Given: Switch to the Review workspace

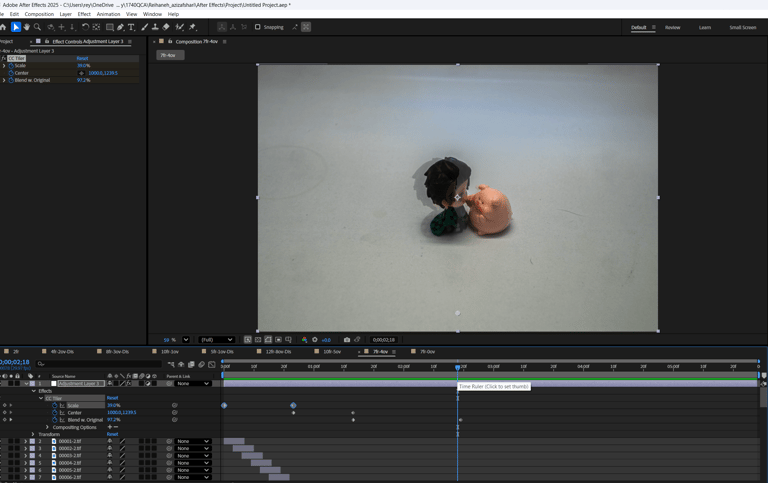Looking at the screenshot, I should [x=672, y=27].
